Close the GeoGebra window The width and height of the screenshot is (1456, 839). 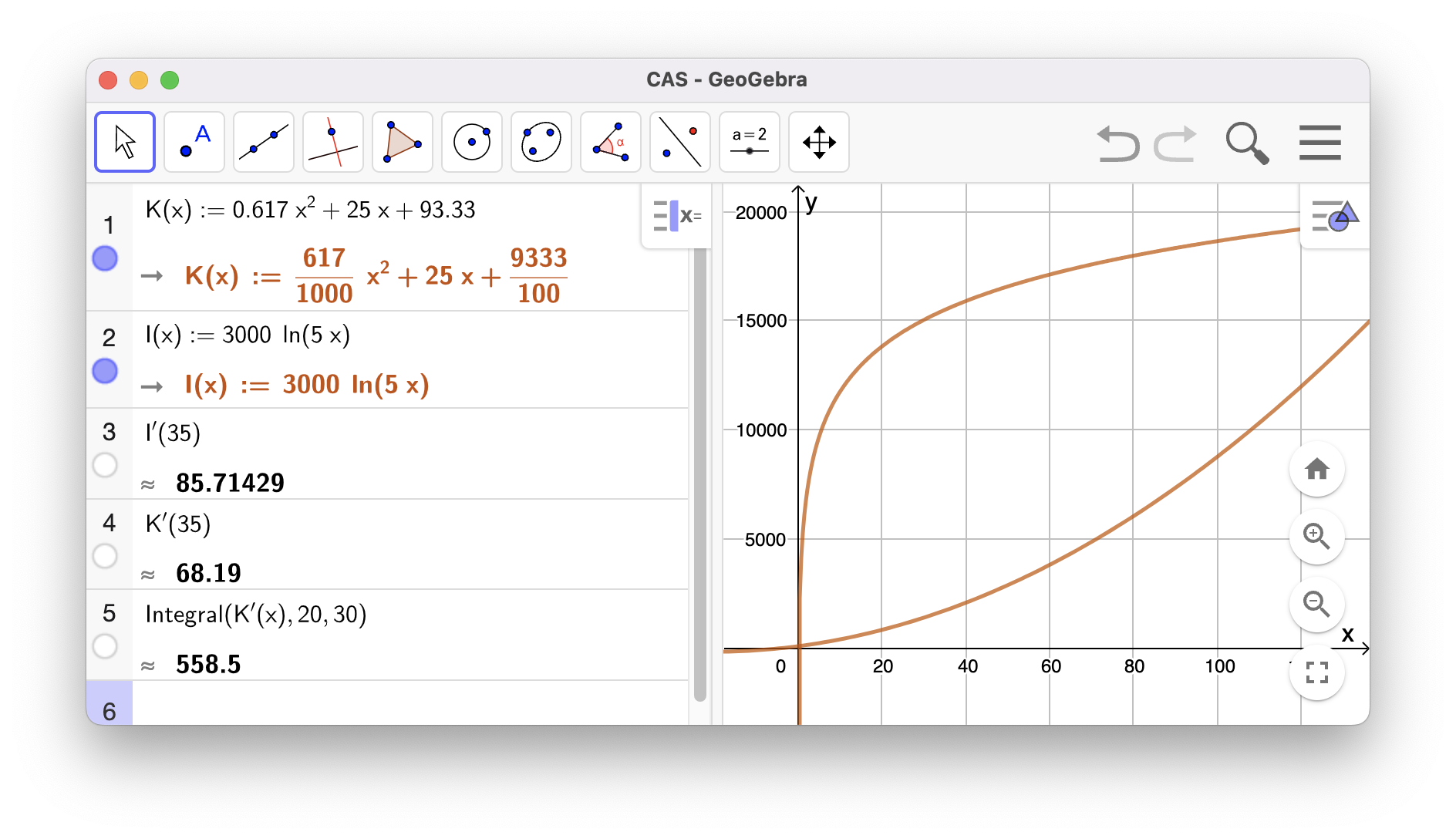click(x=108, y=80)
